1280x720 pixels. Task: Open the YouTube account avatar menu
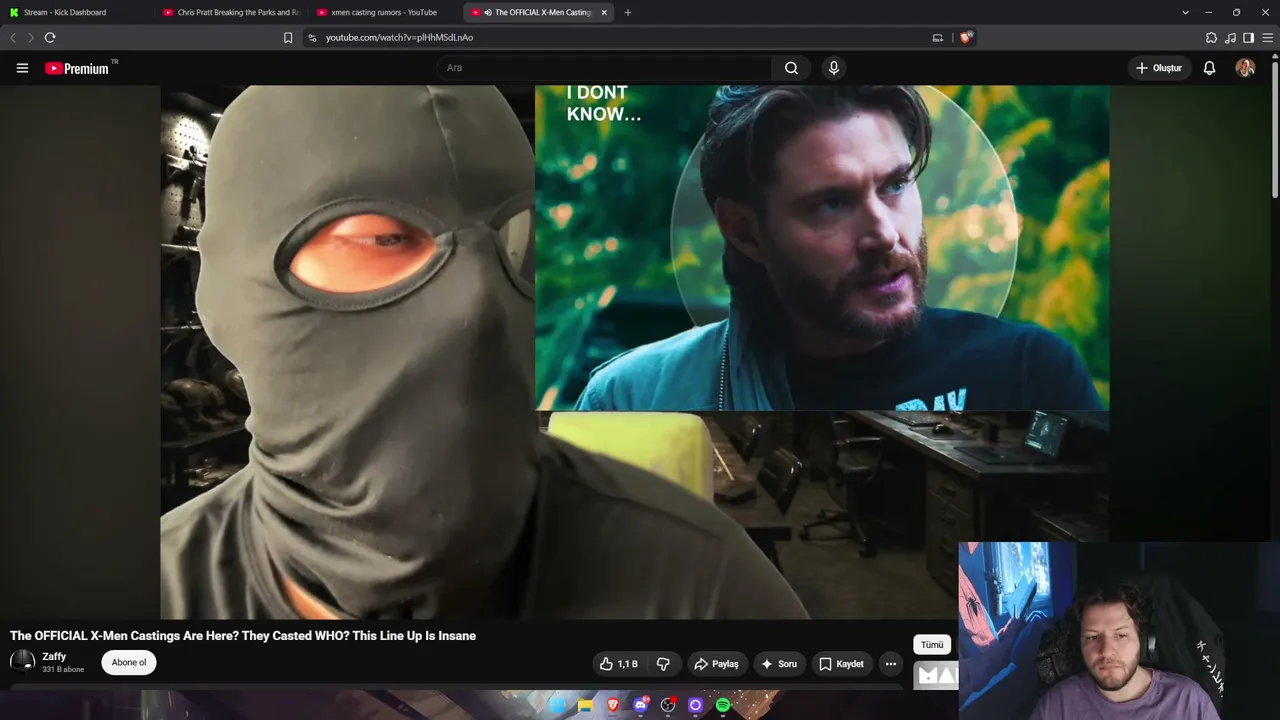pos(1245,68)
